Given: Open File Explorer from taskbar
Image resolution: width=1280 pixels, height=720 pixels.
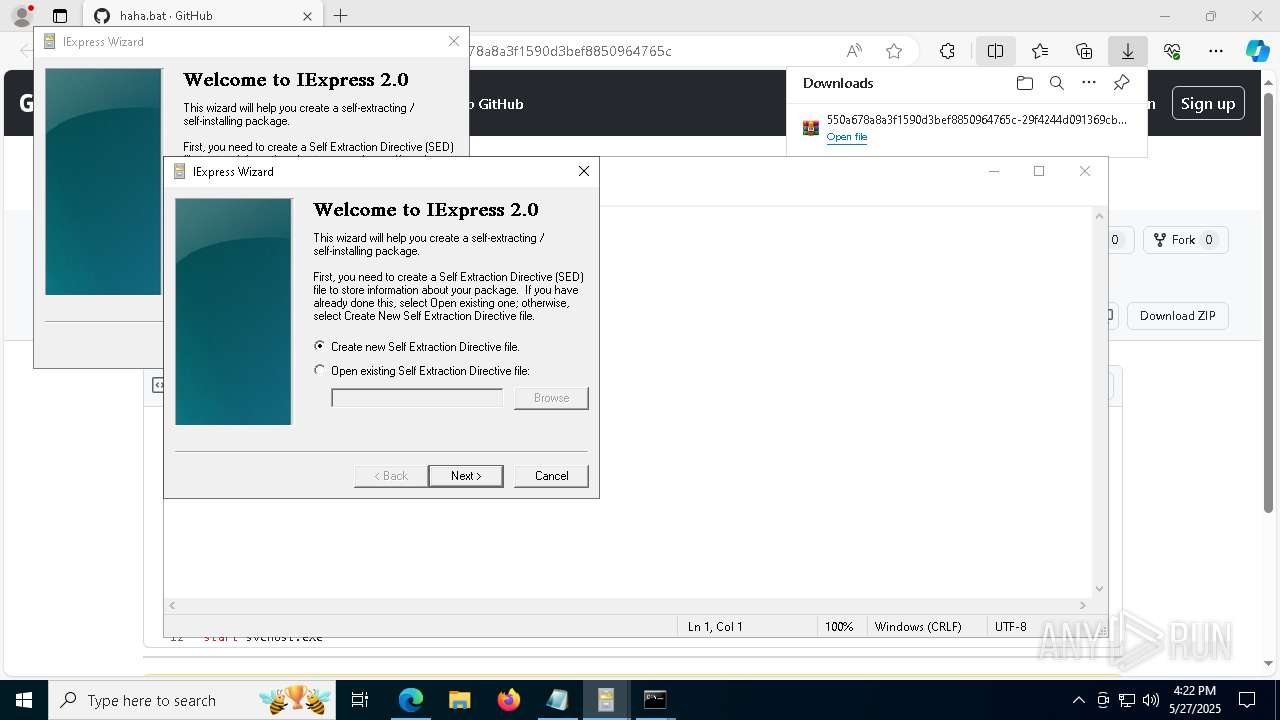Looking at the screenshot, I should (460, 700).
